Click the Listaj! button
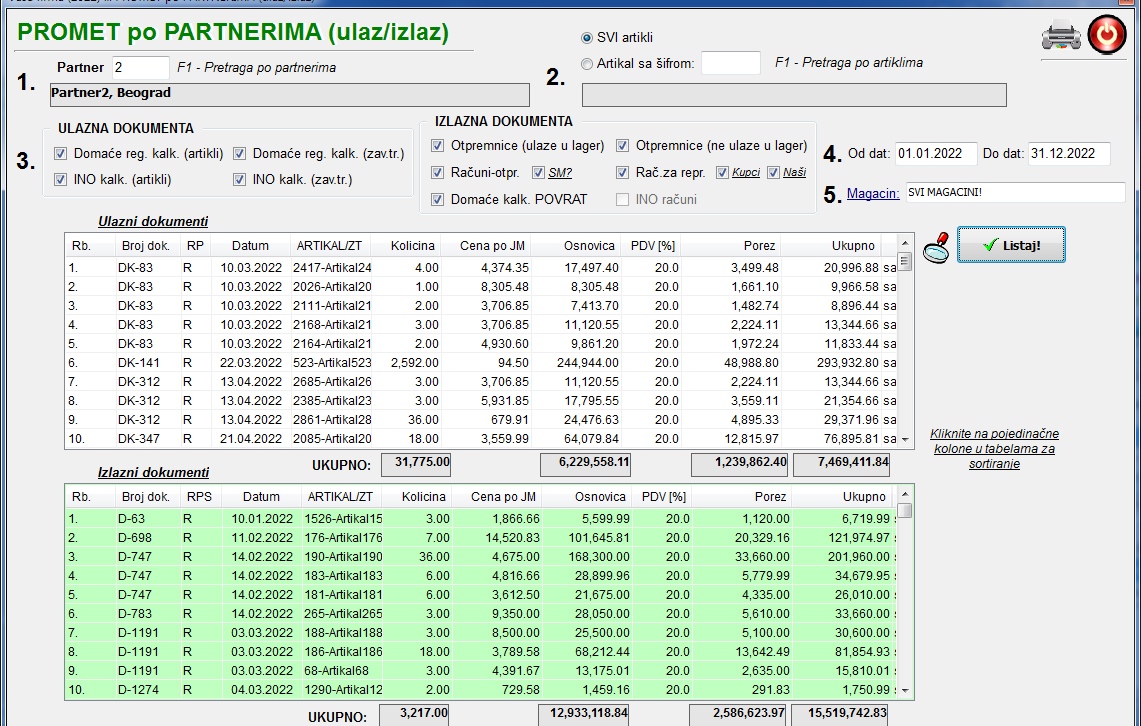This screenshot has width=1141, height=726. click(1011, 245)
